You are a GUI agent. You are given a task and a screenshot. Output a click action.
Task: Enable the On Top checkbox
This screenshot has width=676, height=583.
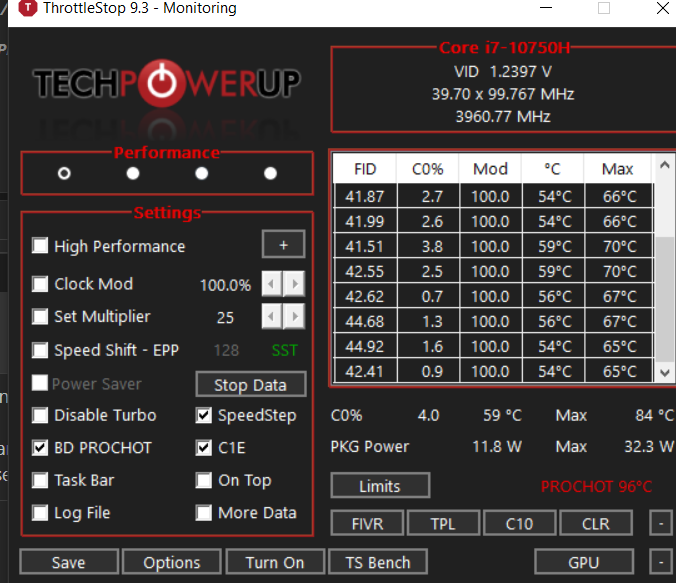click(203, 480)
